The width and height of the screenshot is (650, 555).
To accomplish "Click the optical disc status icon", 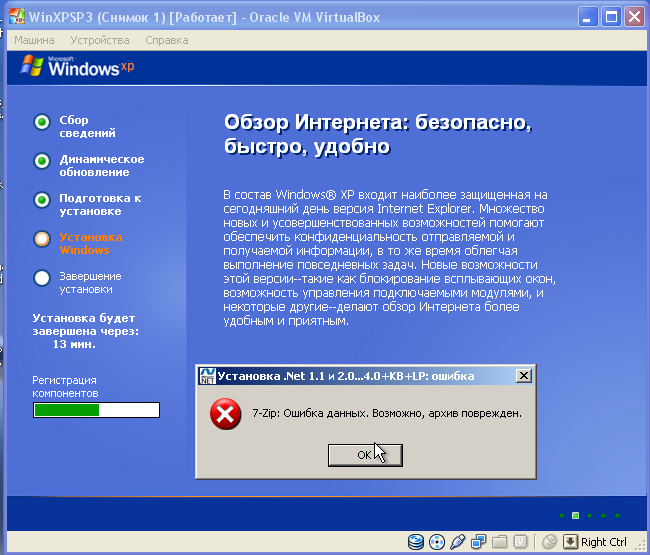I will click(x=436, y=542).
